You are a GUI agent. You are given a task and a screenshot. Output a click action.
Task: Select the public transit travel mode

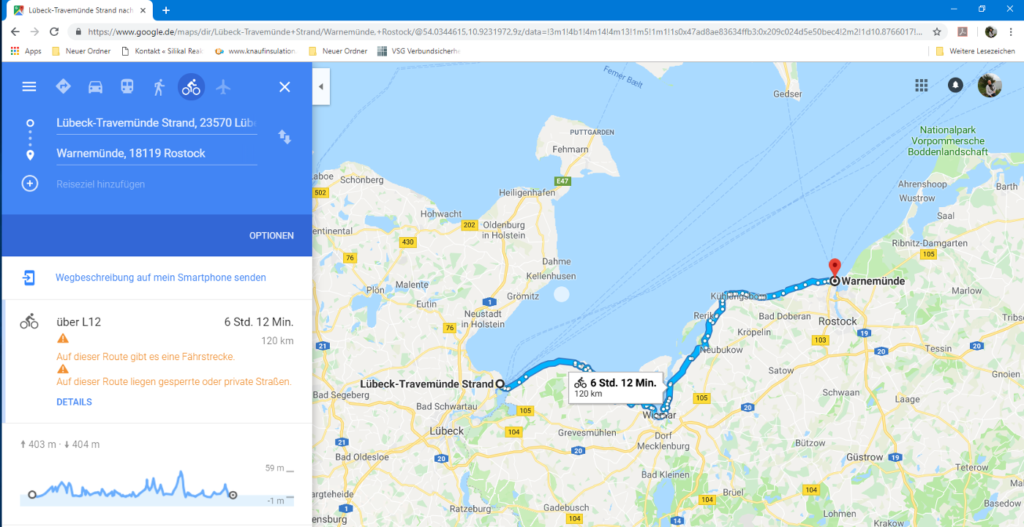127,87
